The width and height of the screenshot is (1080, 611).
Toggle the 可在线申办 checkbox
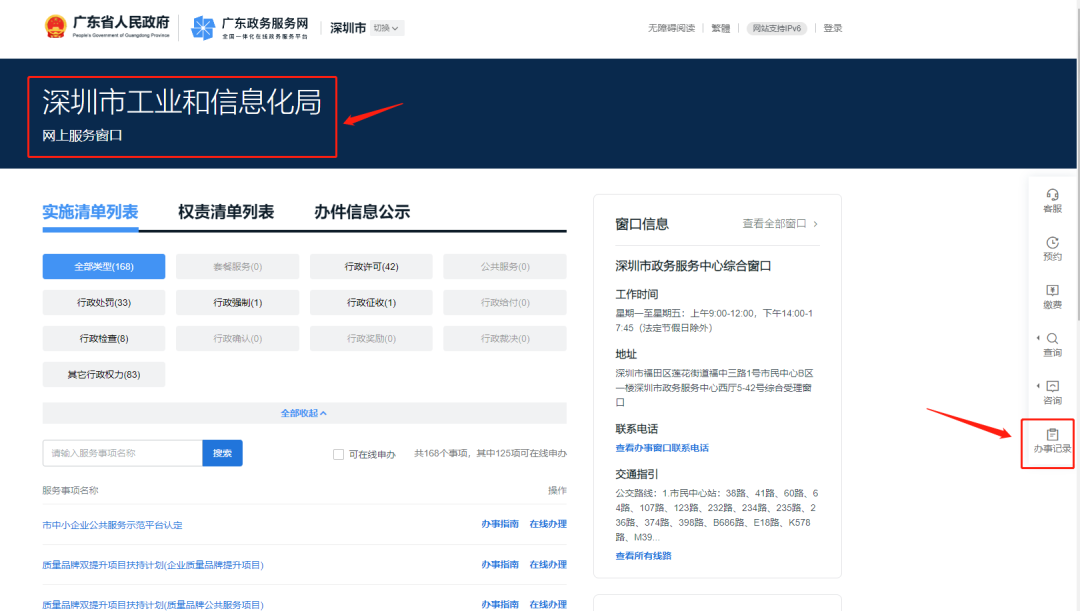pos(338,454)
